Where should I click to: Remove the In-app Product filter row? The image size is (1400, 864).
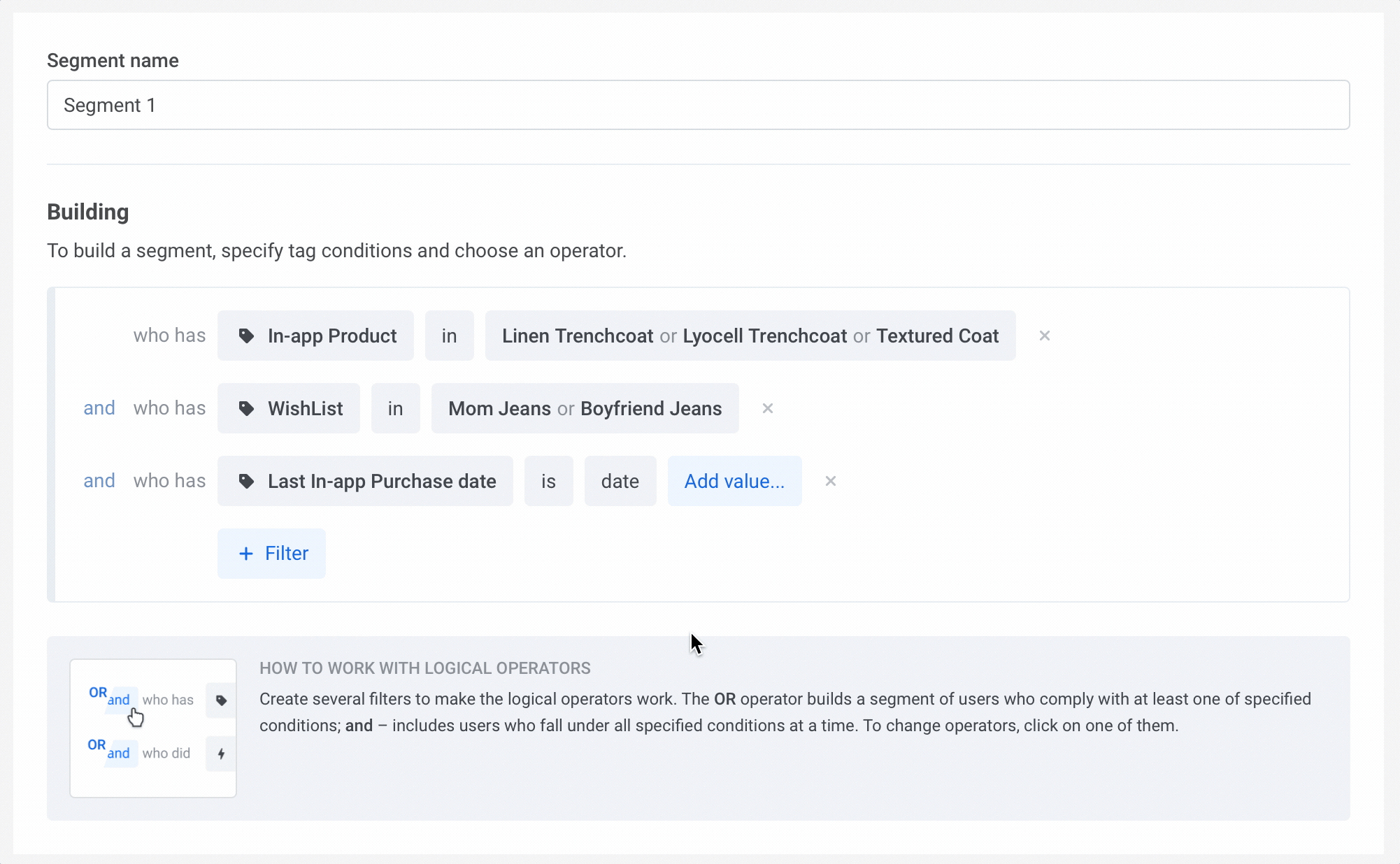click(1044, 336)
